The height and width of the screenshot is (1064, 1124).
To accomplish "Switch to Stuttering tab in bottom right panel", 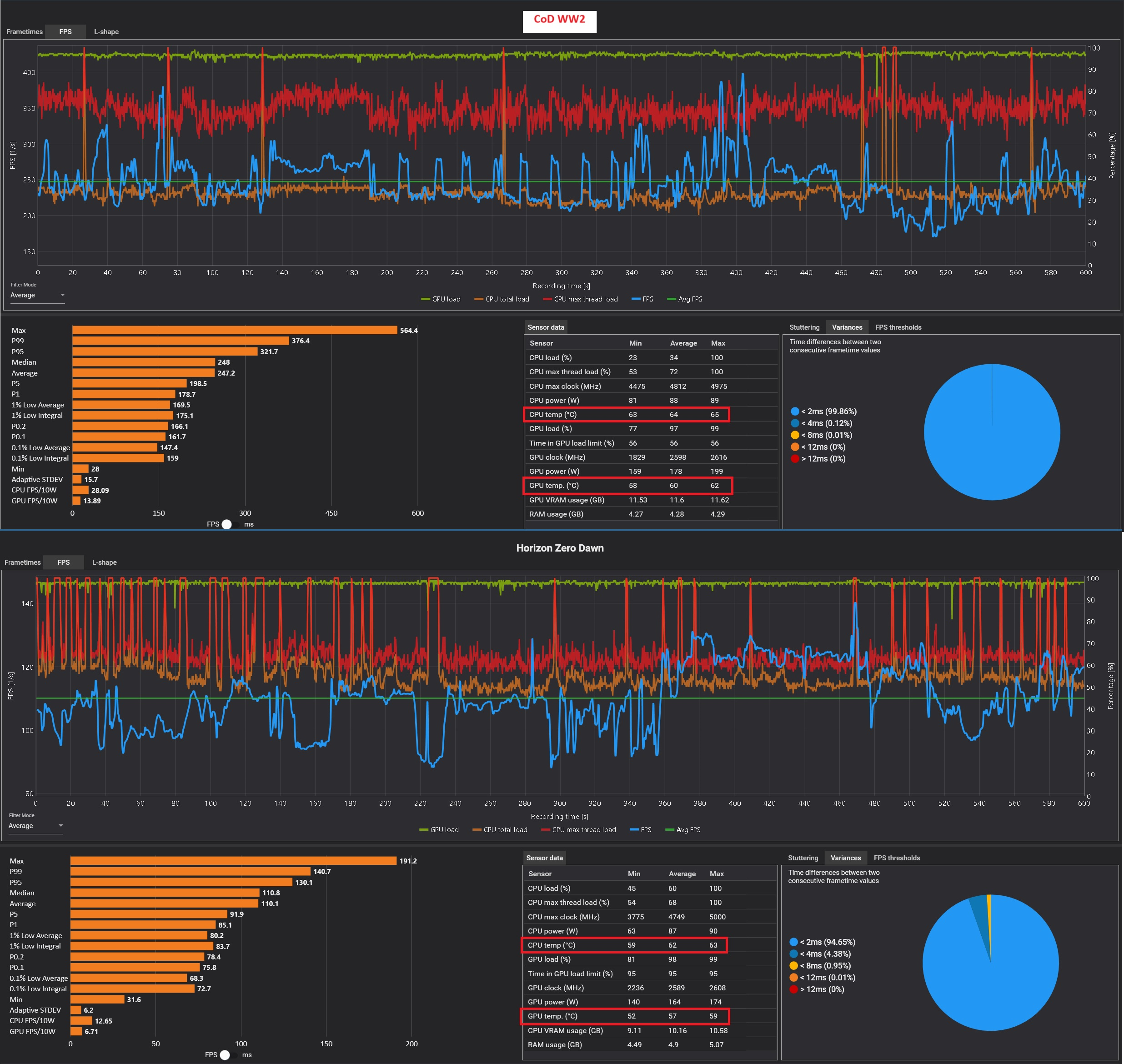I will point(803,858).
